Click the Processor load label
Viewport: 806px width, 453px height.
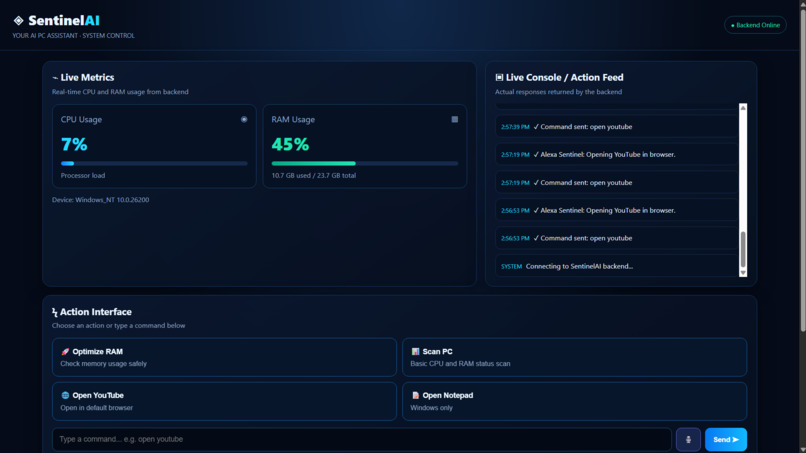[83, 175]
